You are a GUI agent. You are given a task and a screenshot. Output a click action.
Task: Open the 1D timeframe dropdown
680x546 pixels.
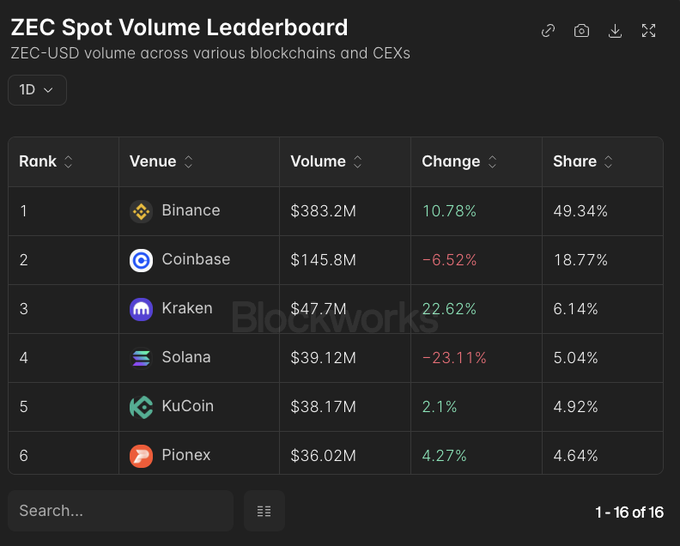[x=37, y=90]
